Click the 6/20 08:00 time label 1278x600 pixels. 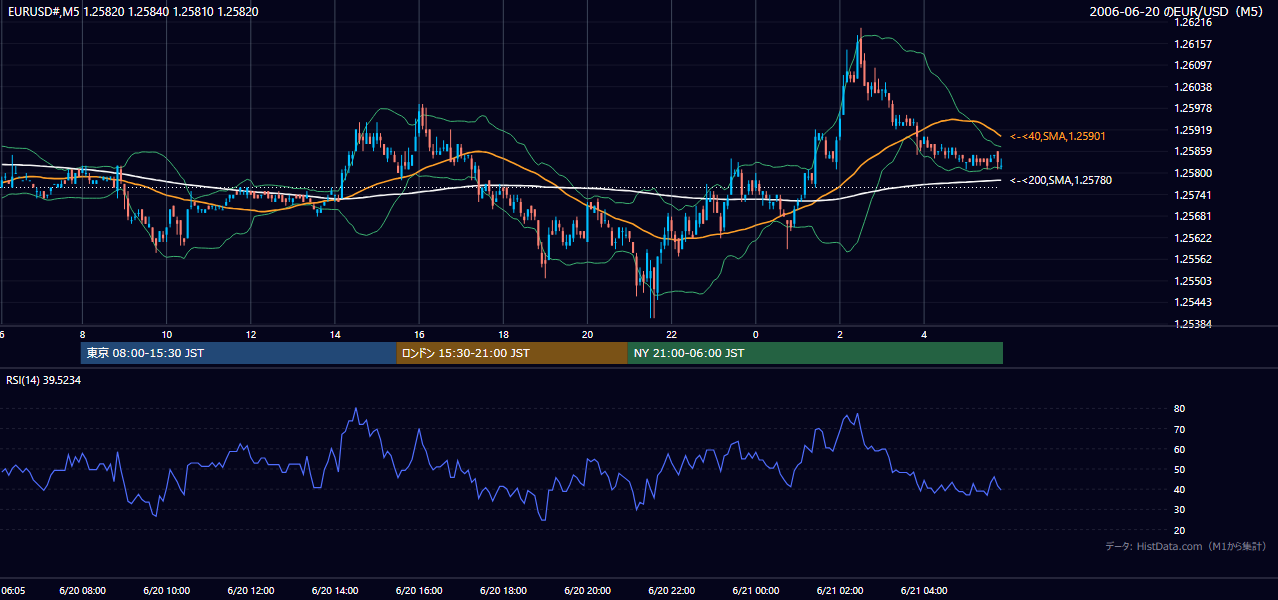point(83,591)
